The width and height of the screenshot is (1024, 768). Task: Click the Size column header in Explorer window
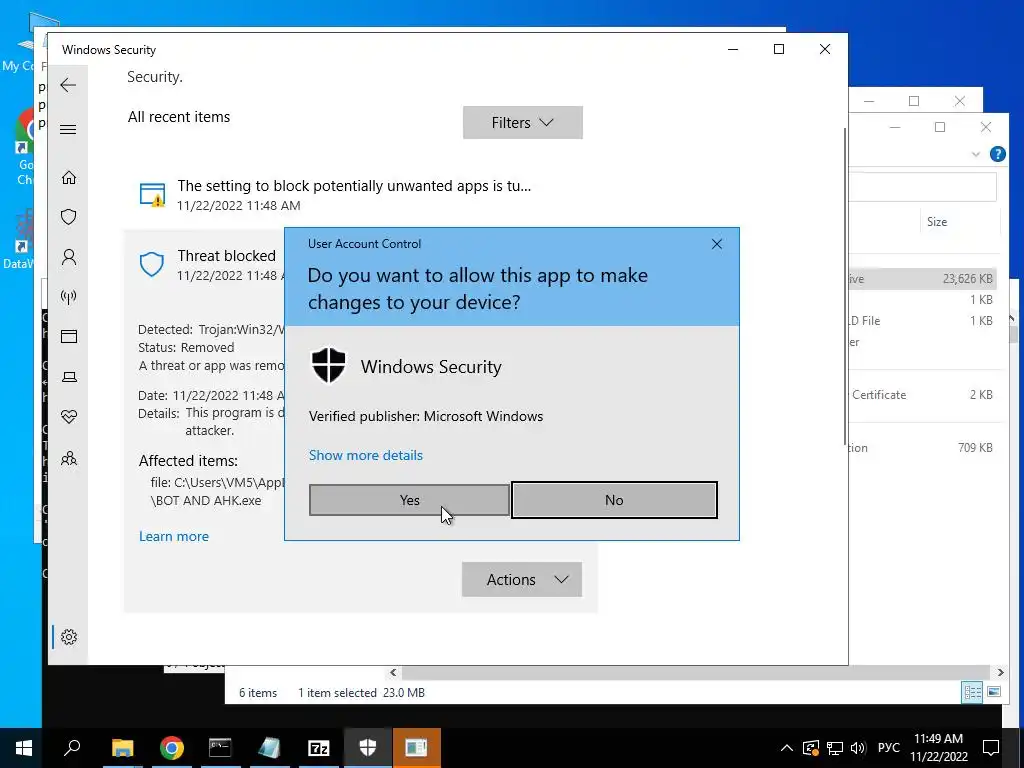tap(936, 222)
